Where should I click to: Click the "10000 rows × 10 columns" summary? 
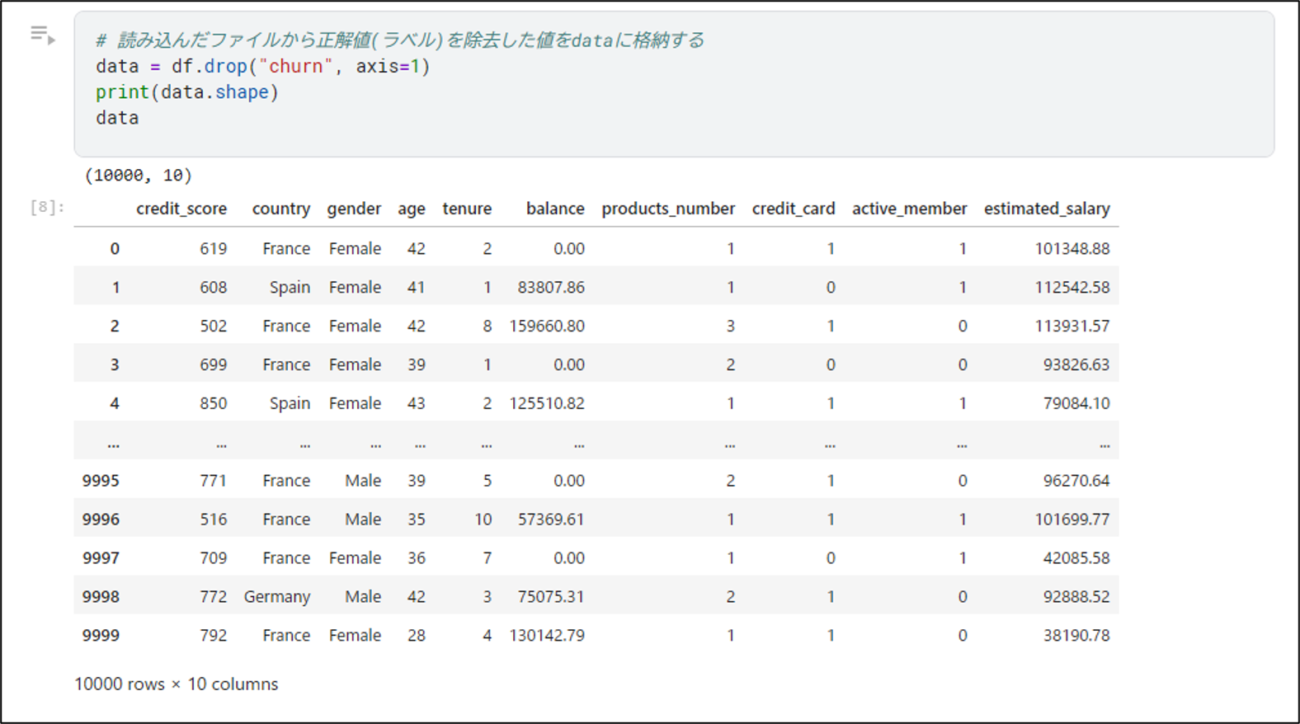(x=176, y=685)
